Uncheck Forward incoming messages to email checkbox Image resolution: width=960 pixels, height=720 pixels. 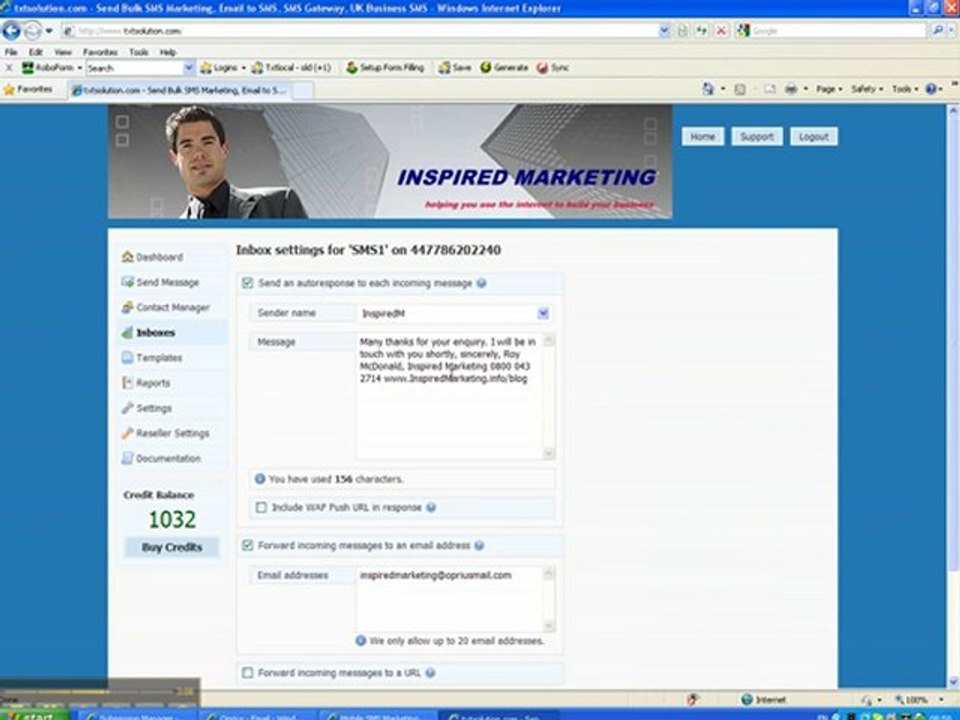pyautogui.click(x=247, y=546)
